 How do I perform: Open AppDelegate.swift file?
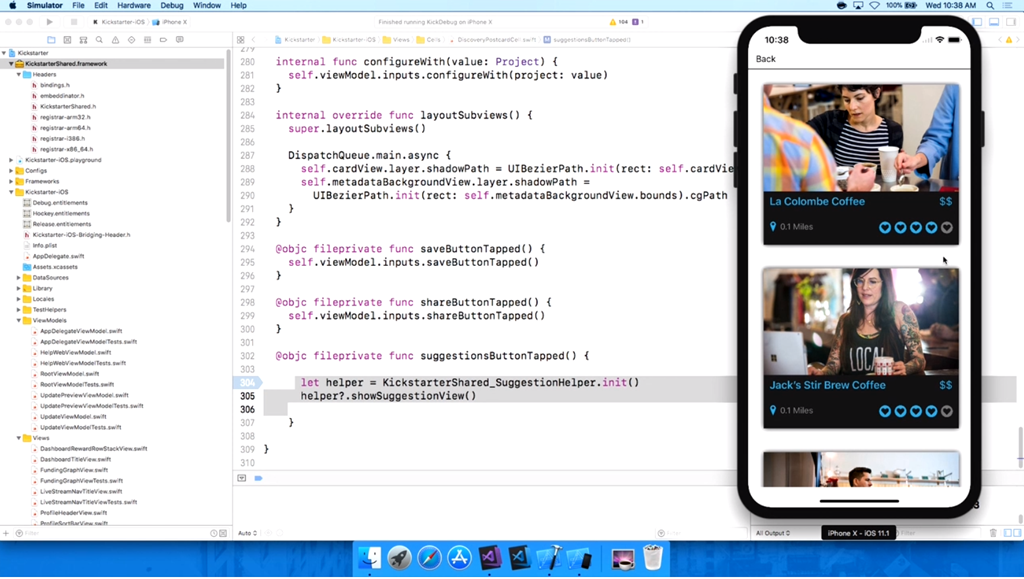(x=58, y=257)
